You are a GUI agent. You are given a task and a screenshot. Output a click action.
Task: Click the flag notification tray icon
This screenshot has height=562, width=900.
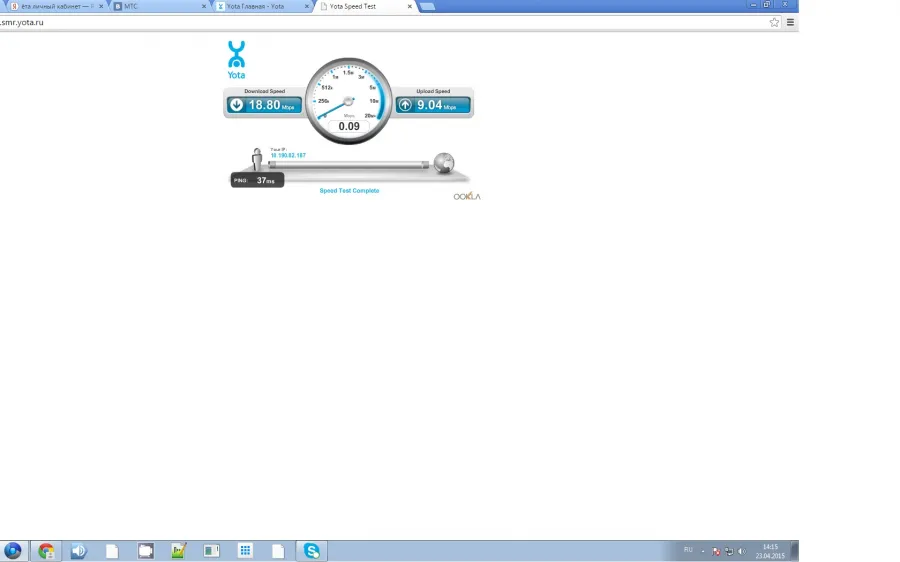coord(716,552)
